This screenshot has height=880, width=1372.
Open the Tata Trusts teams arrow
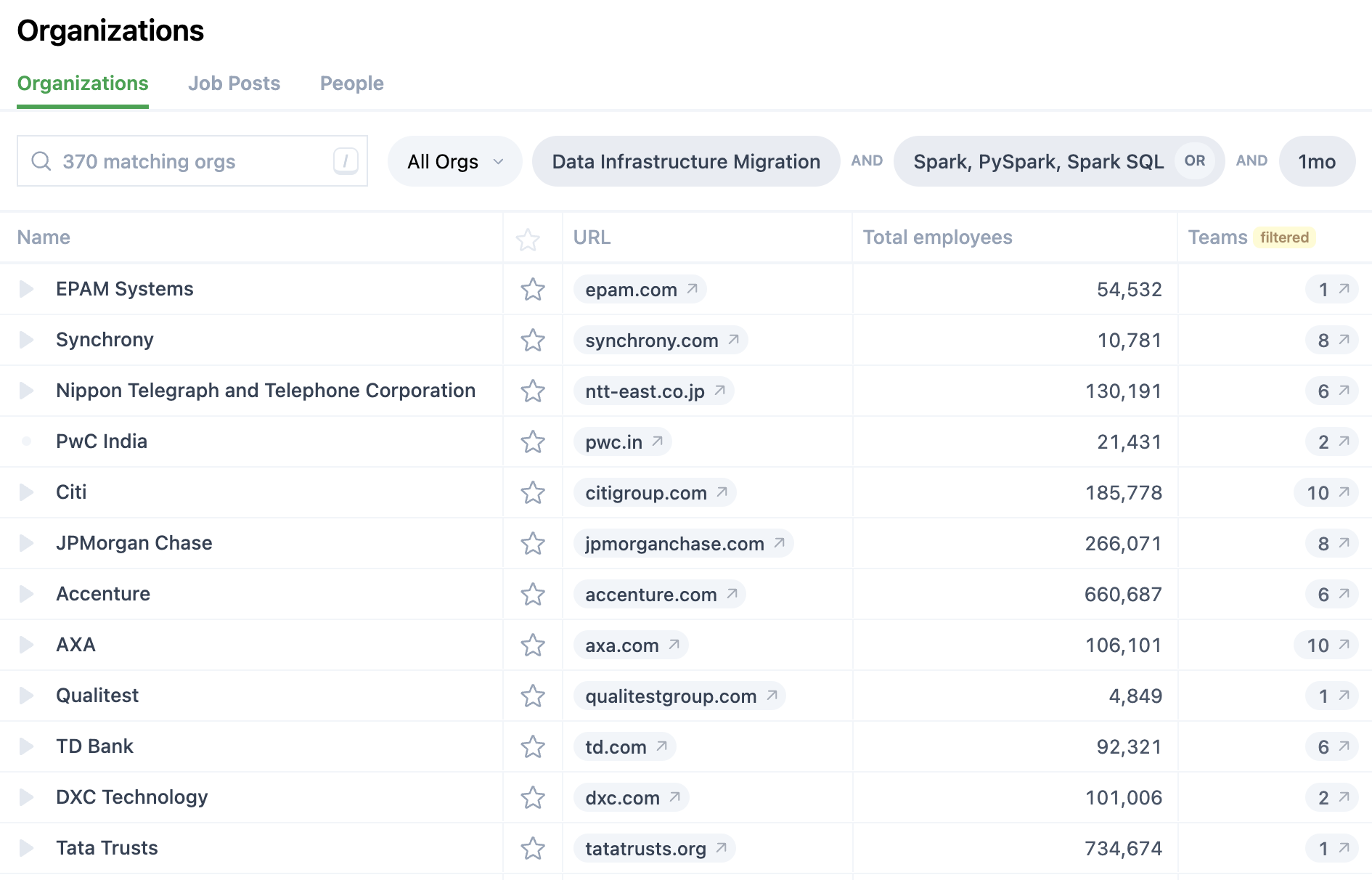(1344, 848)
